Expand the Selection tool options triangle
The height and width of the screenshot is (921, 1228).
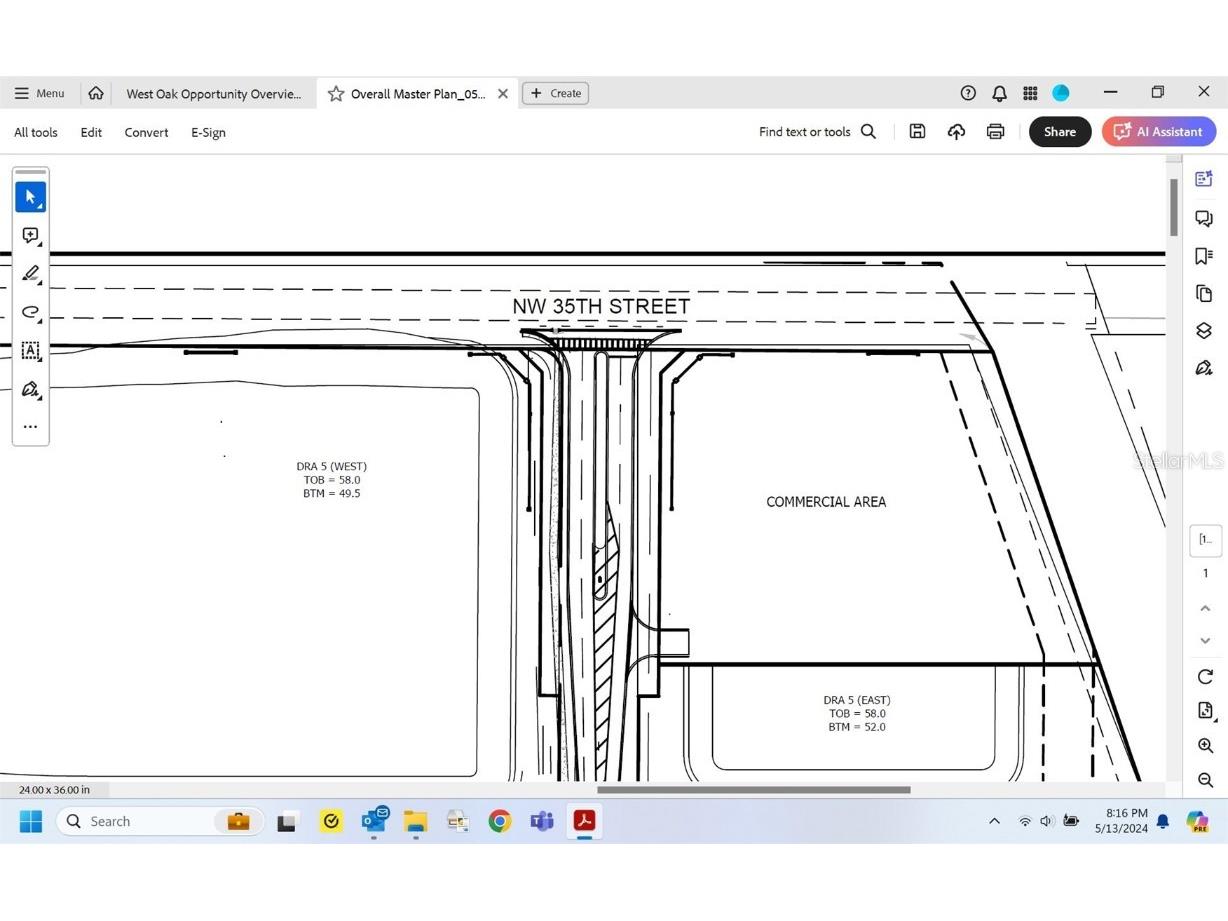(x=38, y=205)
